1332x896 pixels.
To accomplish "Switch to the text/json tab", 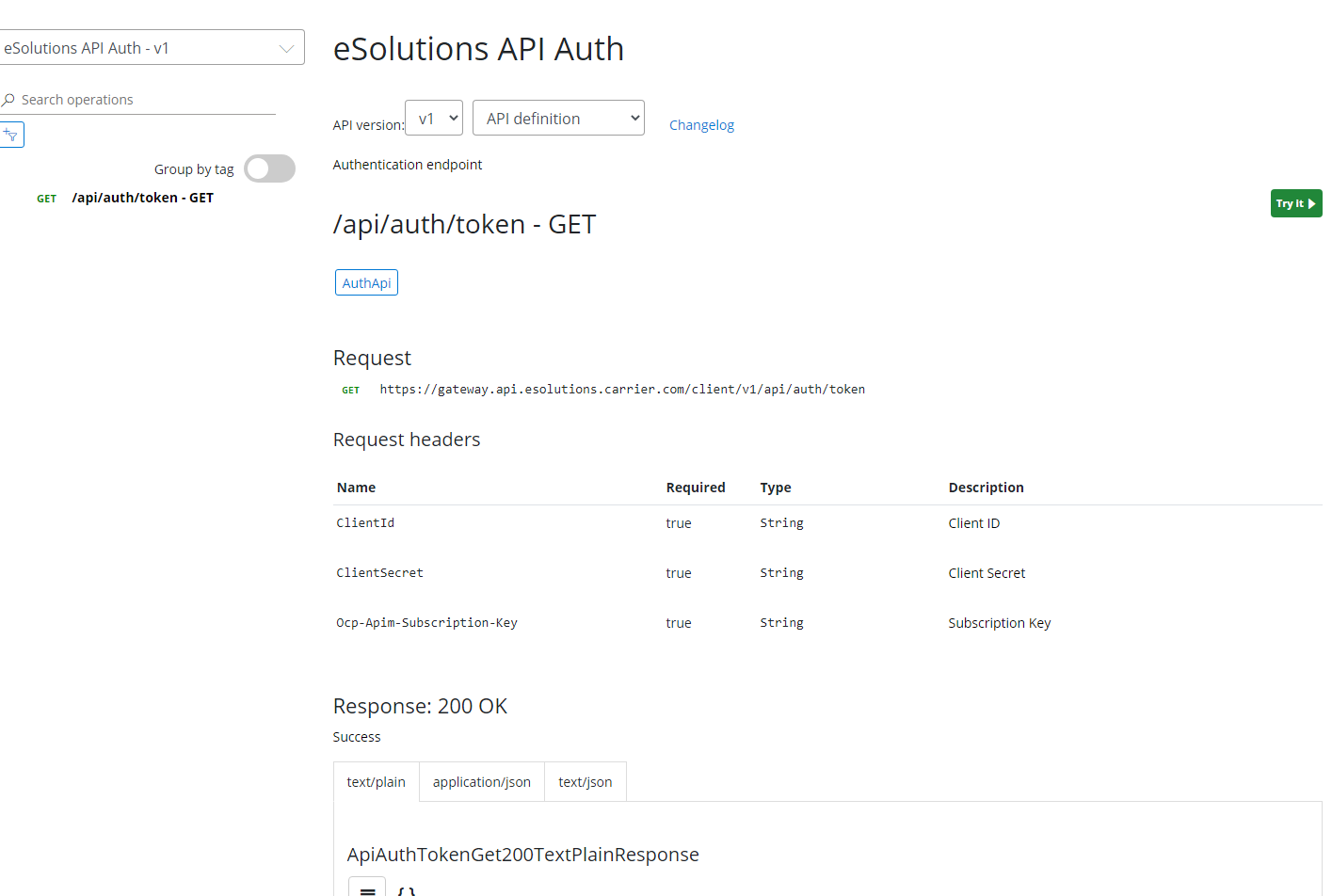I will [x=586, y=782].
